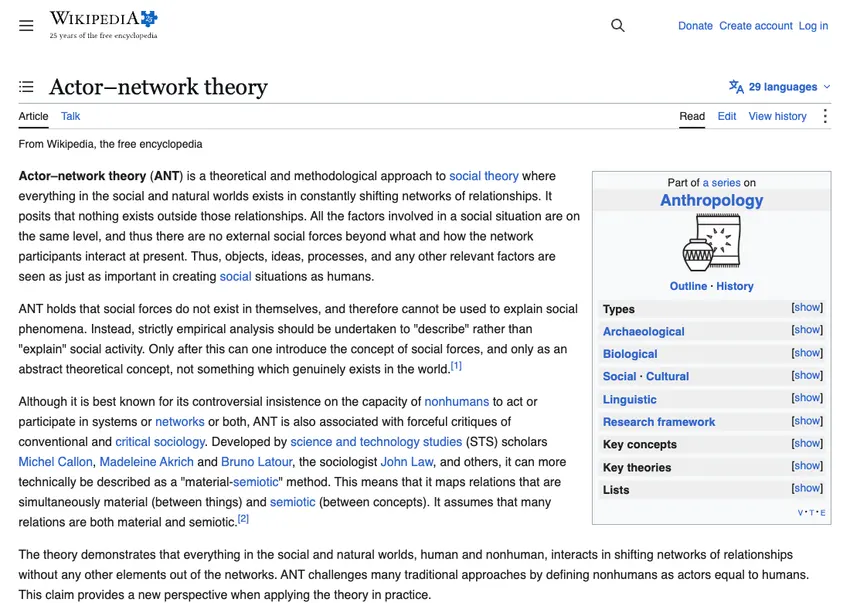Open the Linguistic link
Viewport: 850px width, 603px height.
click(629, 400)
